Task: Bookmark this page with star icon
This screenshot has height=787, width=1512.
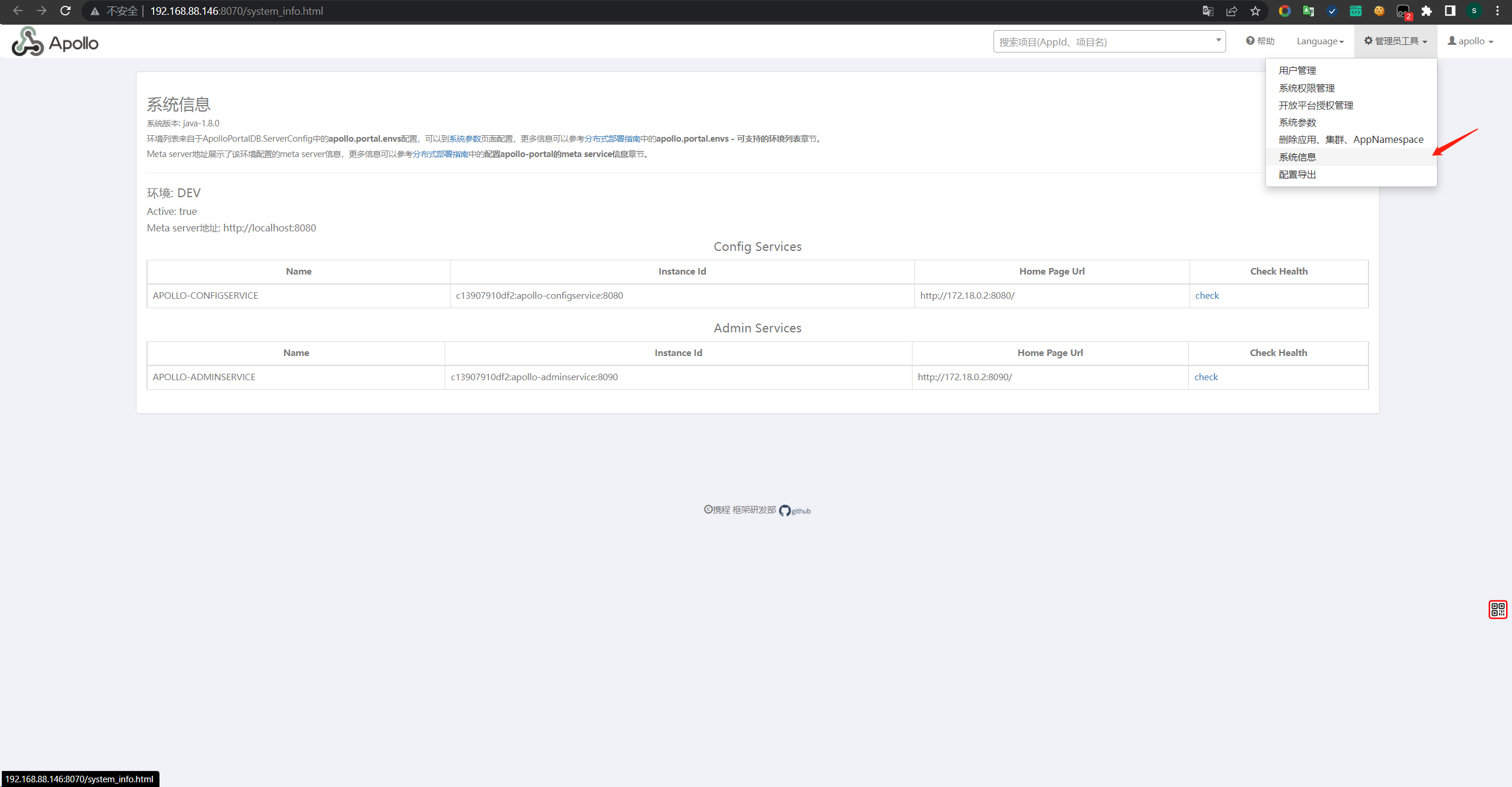Action: point(1255,11)
